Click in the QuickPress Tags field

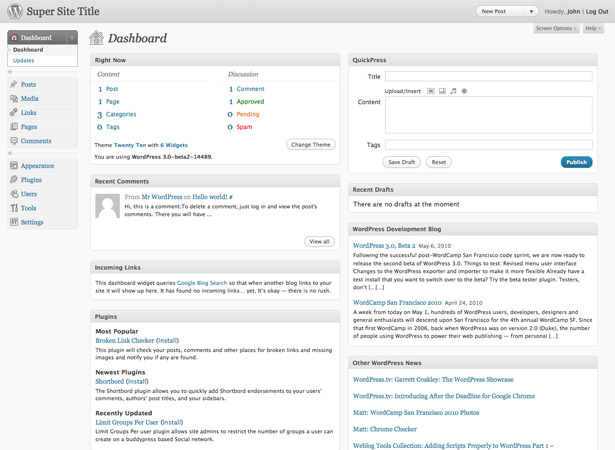pos(489,144)
